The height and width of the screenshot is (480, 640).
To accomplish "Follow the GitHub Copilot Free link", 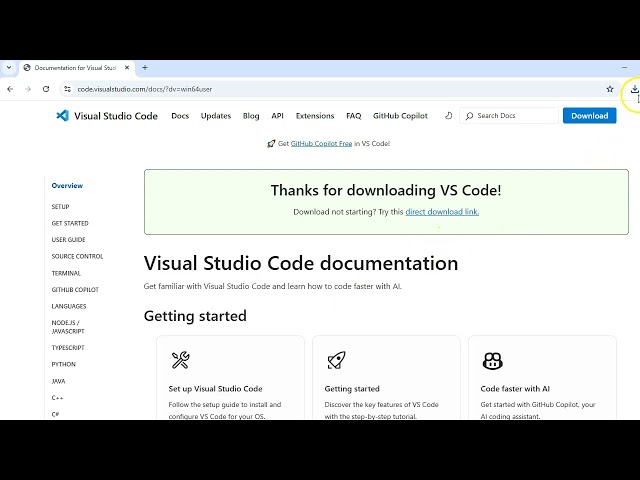I will click(321, 144).
